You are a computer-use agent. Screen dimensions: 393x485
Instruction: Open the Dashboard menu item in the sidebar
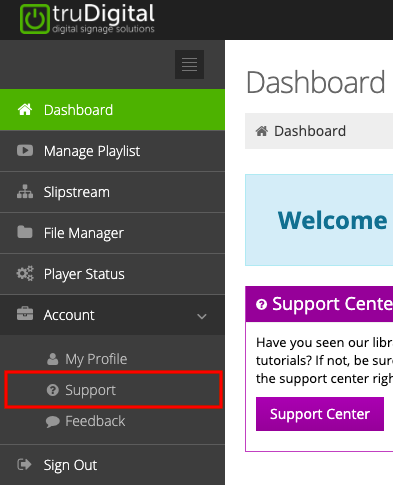tap(112, 110)
